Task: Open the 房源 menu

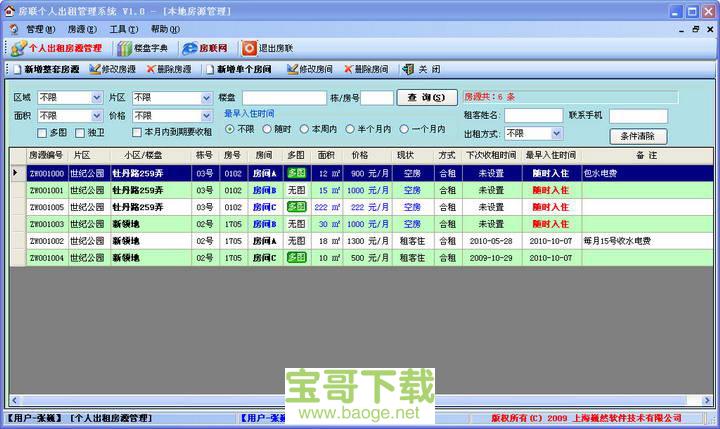Action: click(82, 29)
